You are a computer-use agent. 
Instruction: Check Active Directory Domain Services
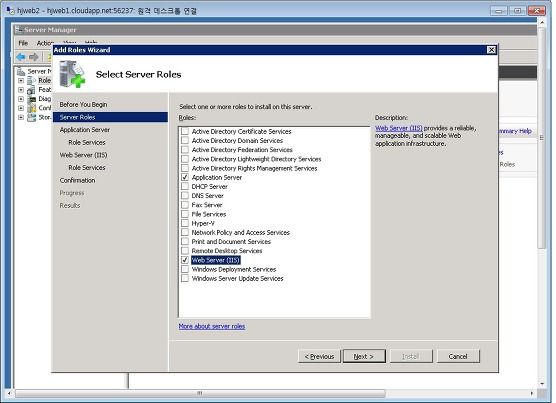(x=185, y=140)
